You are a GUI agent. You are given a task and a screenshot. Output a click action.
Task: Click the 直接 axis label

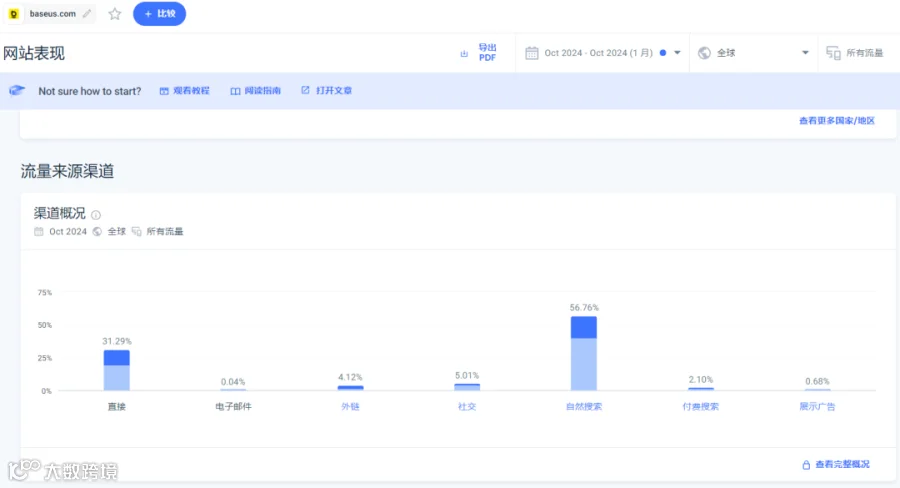click(117, 406)
